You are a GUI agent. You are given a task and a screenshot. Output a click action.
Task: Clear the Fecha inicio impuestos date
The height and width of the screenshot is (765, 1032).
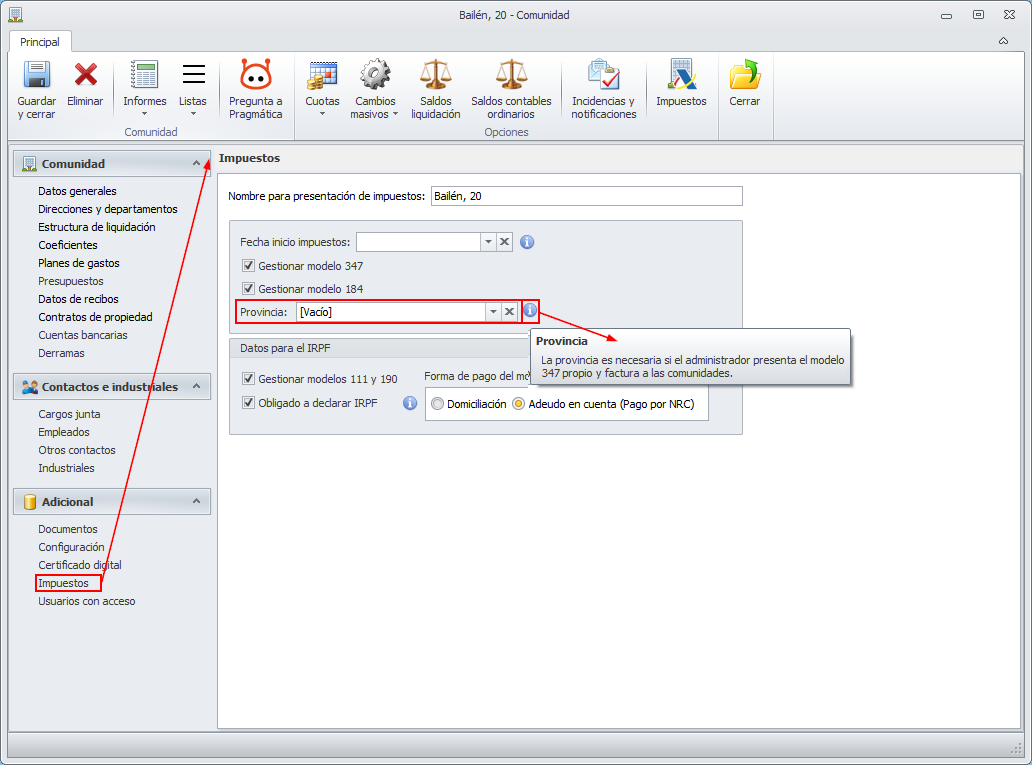[x=504, y=242]
